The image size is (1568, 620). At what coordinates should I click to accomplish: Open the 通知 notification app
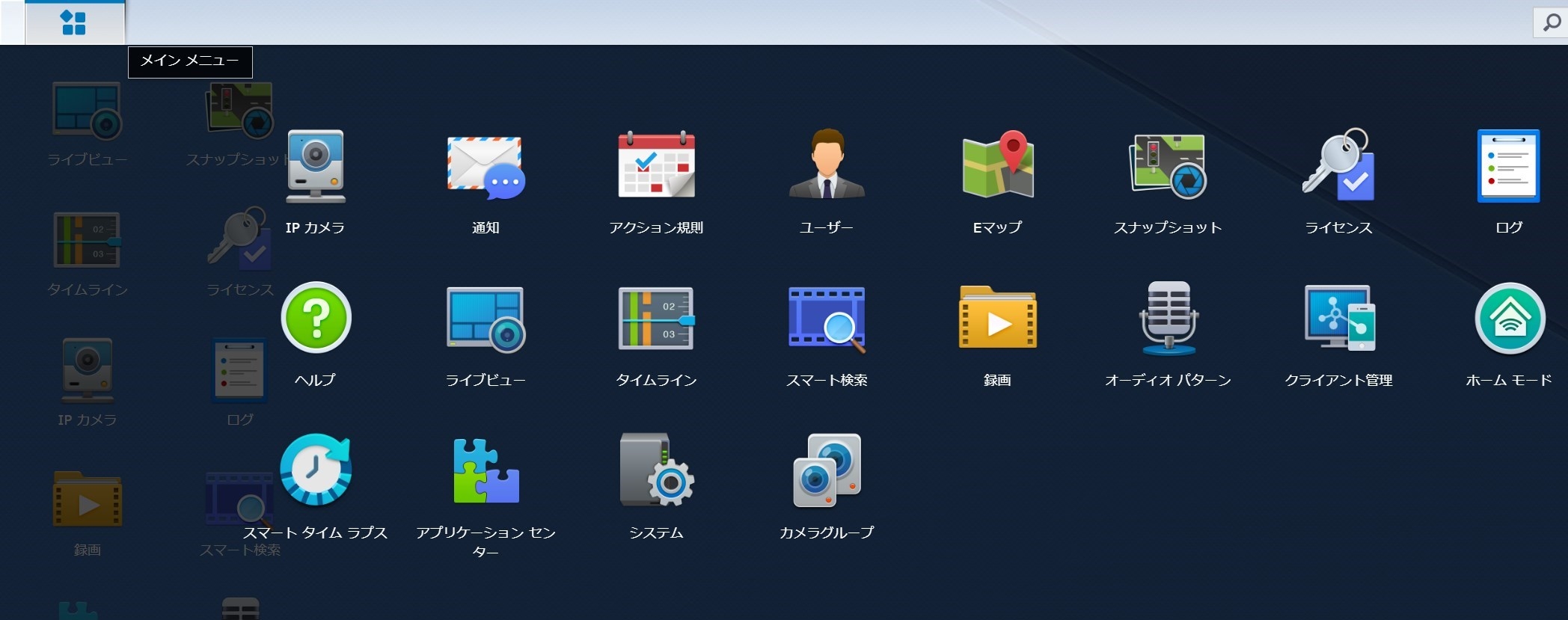486,168
